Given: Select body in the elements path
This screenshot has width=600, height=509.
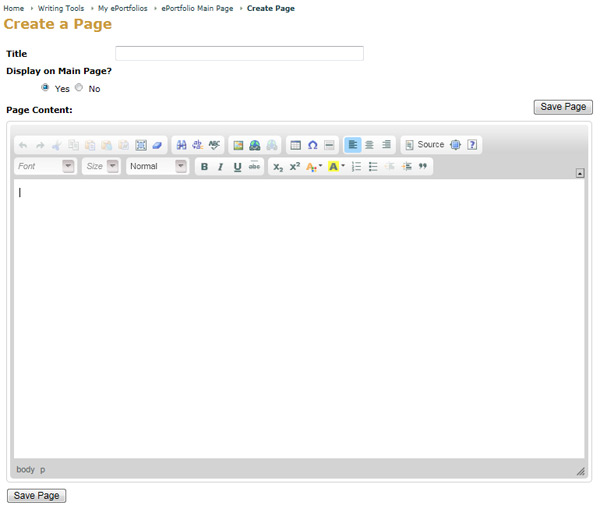Looking at the screenshot, I should click(25, 470).
